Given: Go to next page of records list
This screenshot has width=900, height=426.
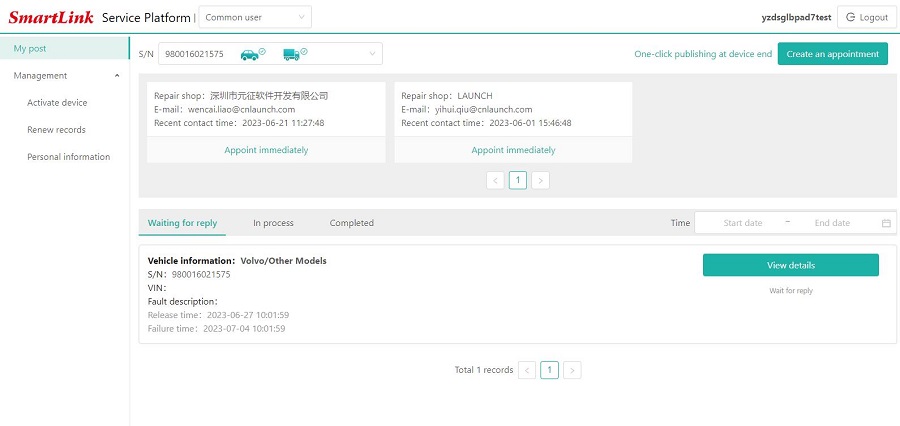Looking at the screenshot, I should tap(572, 370).
